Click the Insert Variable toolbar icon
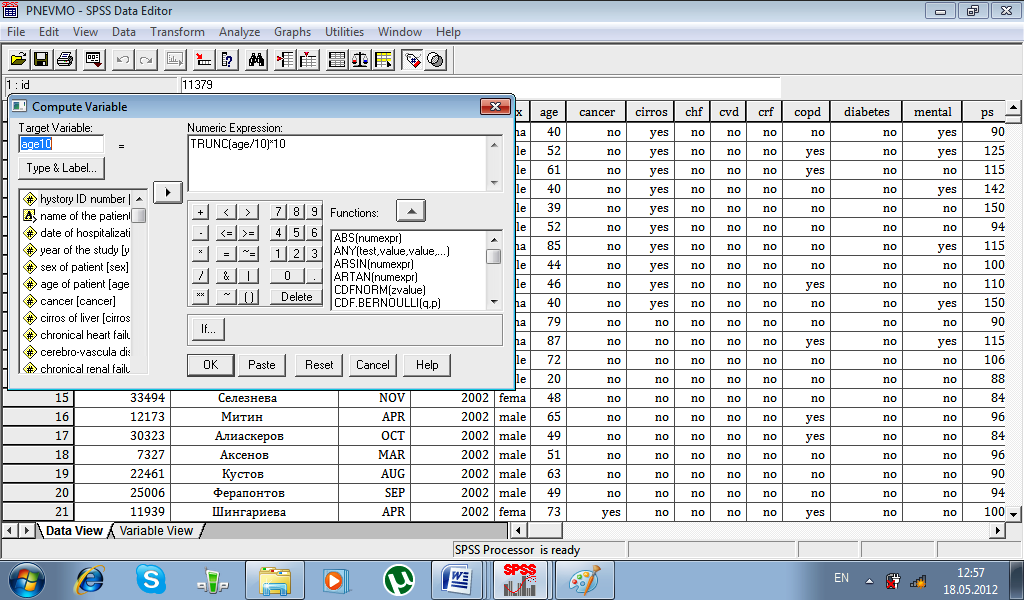 (308, 60)
